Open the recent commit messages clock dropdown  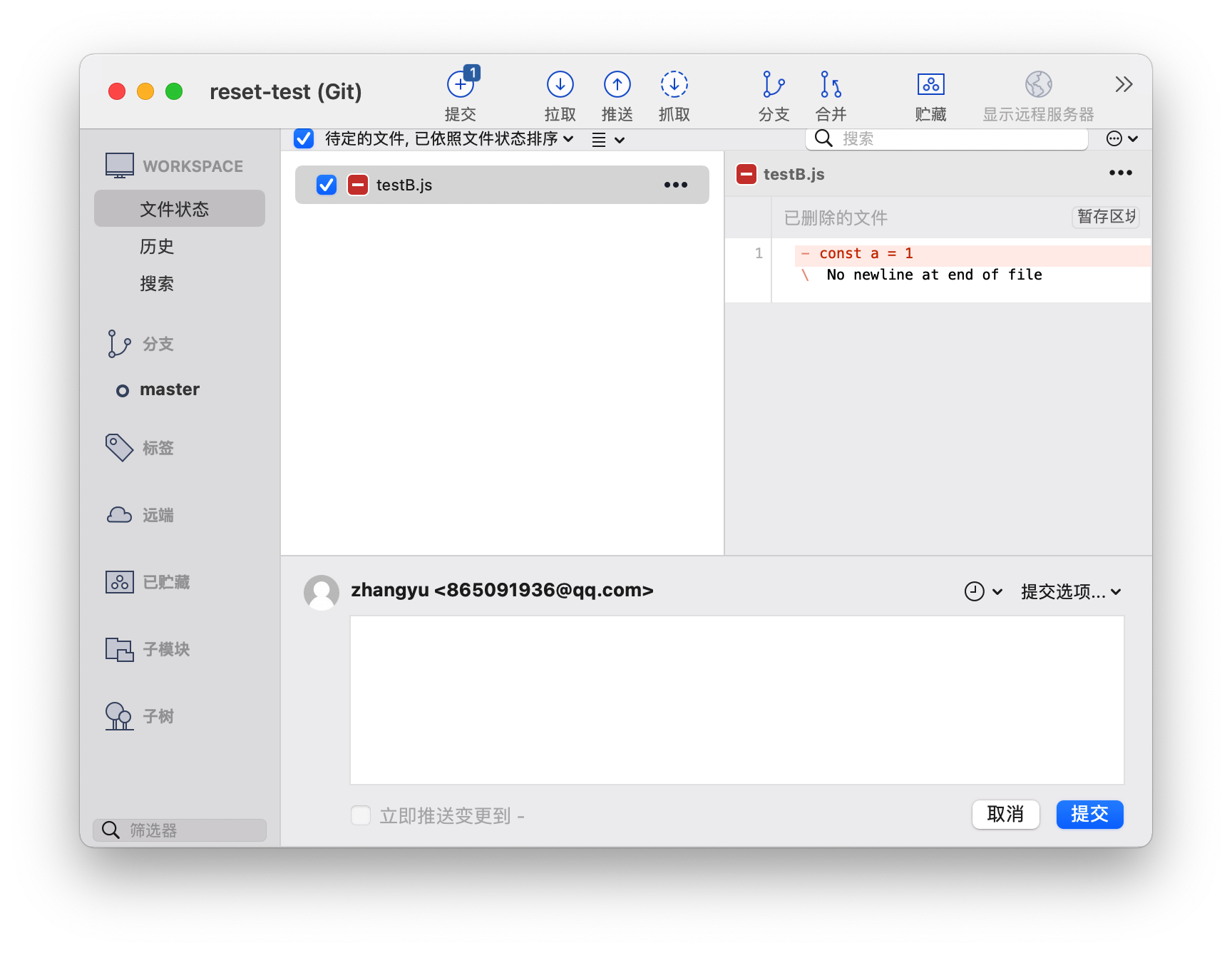(984, 591)
